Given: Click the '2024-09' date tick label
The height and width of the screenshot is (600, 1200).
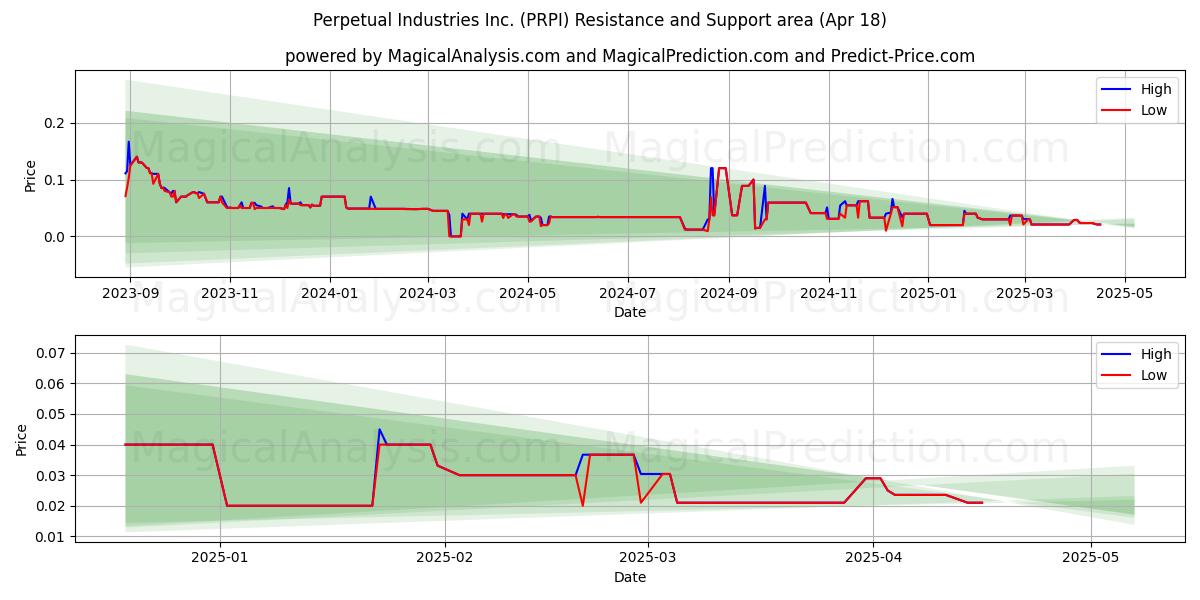Looking at the screenshot, I should pos(729,293).
